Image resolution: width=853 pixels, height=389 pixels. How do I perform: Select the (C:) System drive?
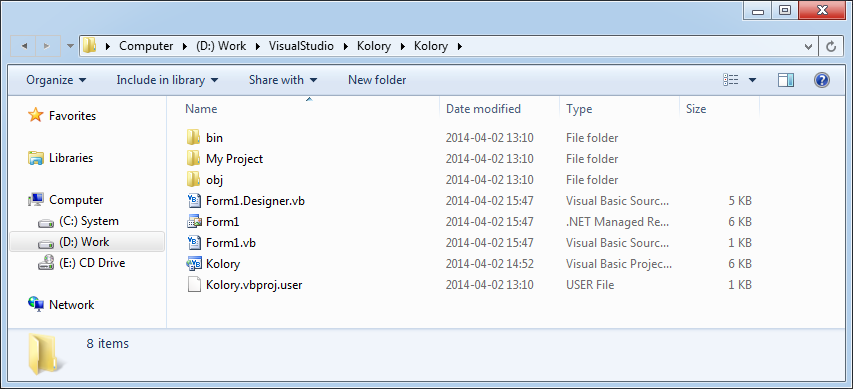coord(89,221)
